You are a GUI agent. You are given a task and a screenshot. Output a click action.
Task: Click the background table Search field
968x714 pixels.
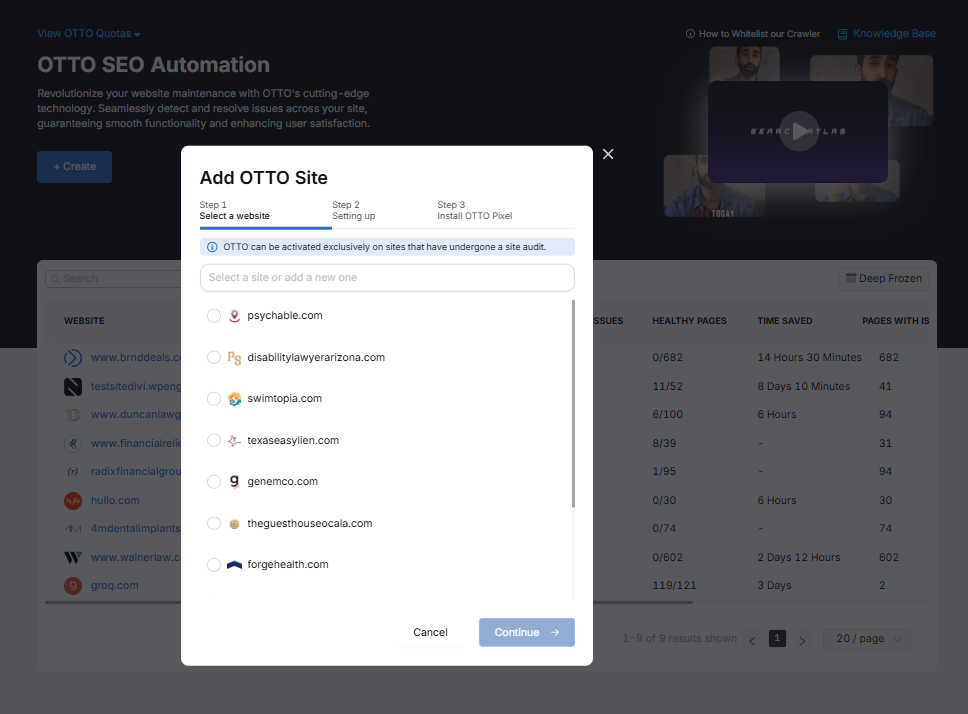coord(113,278)
